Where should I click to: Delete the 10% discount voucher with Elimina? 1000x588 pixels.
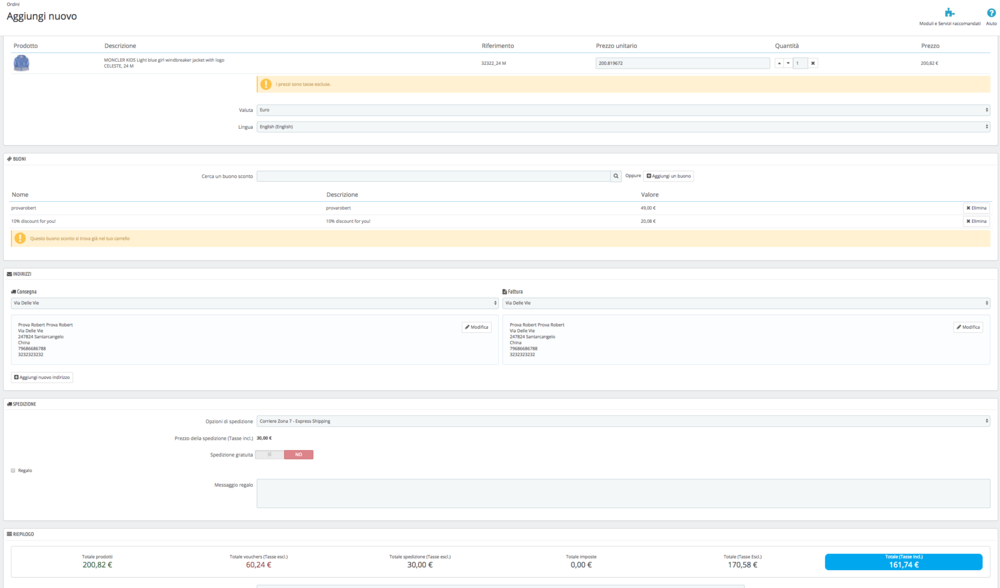pyautogui.click(x=976, y=221)
